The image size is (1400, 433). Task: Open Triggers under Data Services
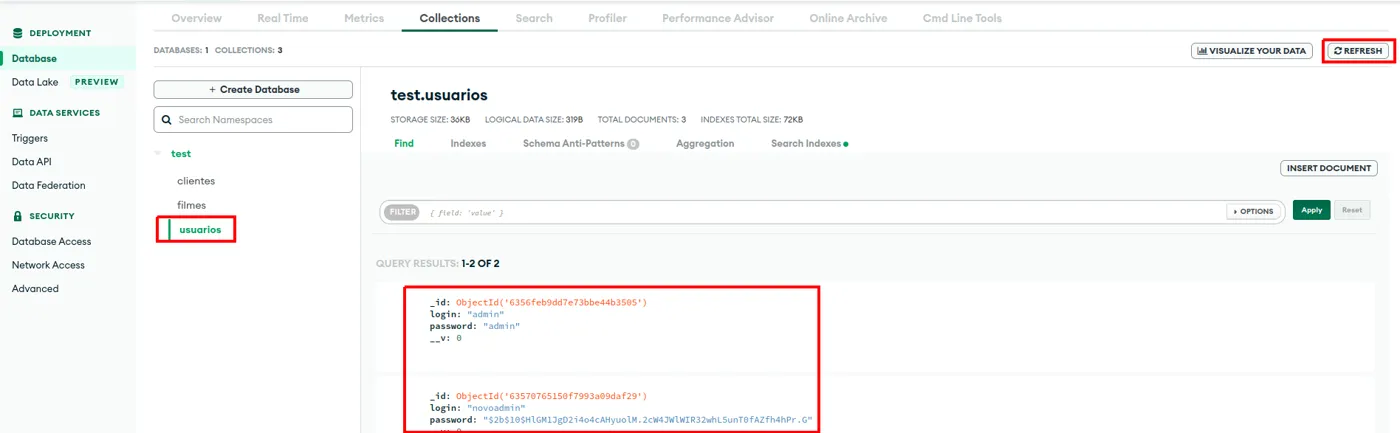(x=30, y=138)
